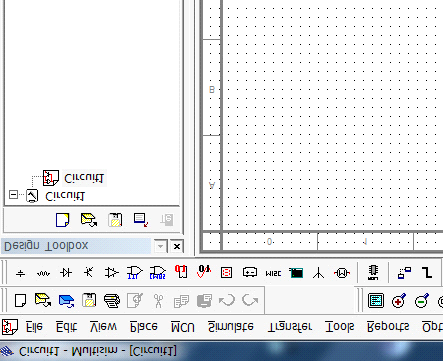Collapse the Circuit1 root tree node
This screenshot has height=361, width=443.
point(13,194)
